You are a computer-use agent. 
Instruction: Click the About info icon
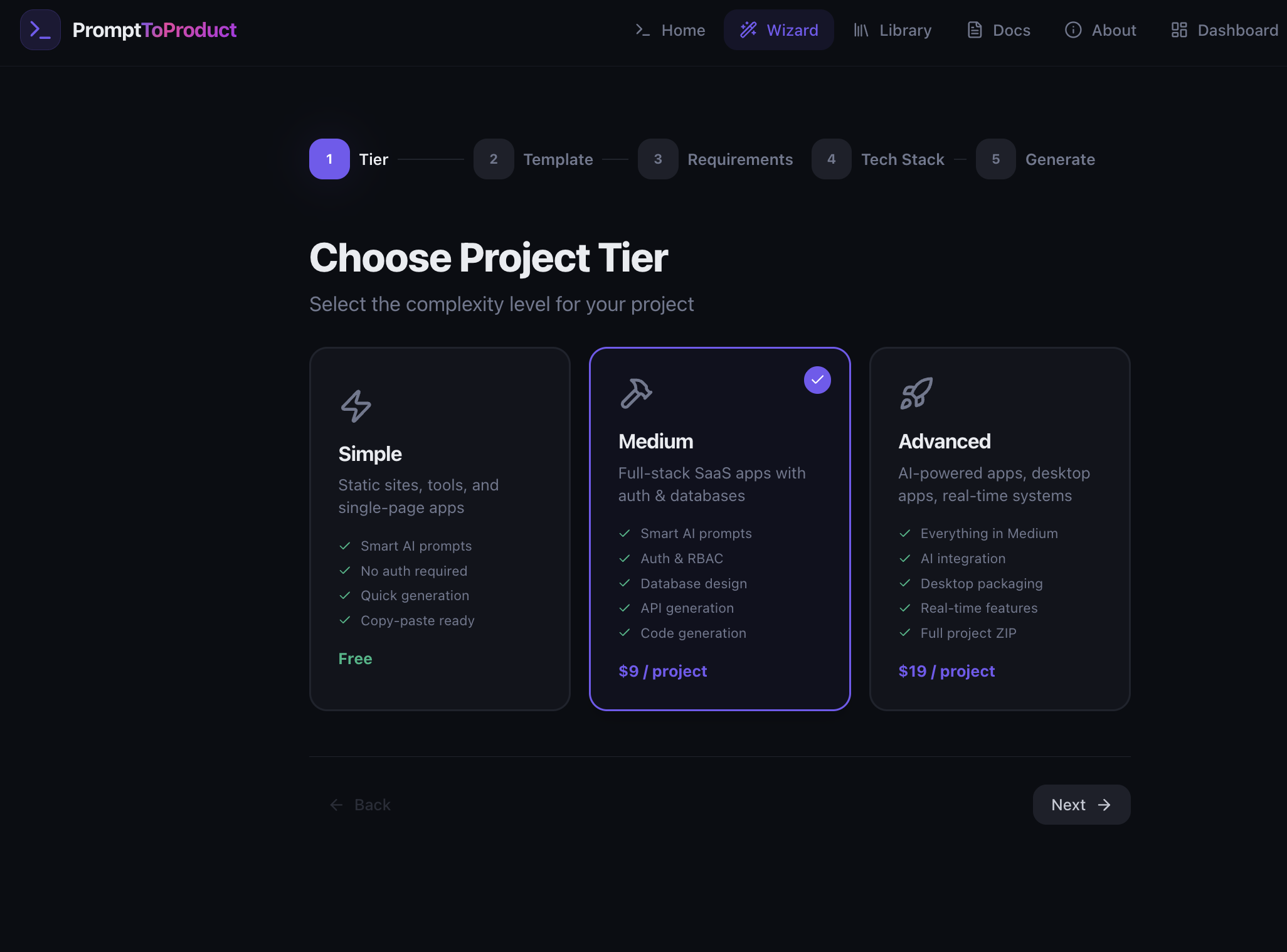click(x=1073, y=29)
